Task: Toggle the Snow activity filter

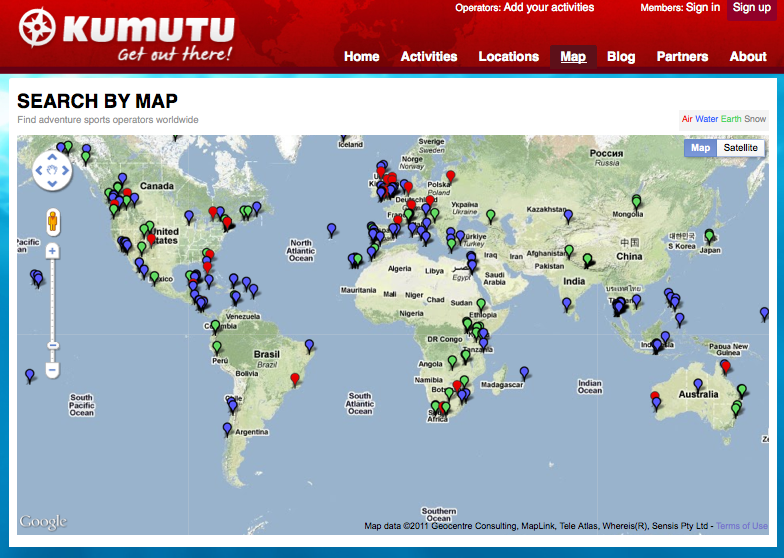Action: click(x=755, y=119)
